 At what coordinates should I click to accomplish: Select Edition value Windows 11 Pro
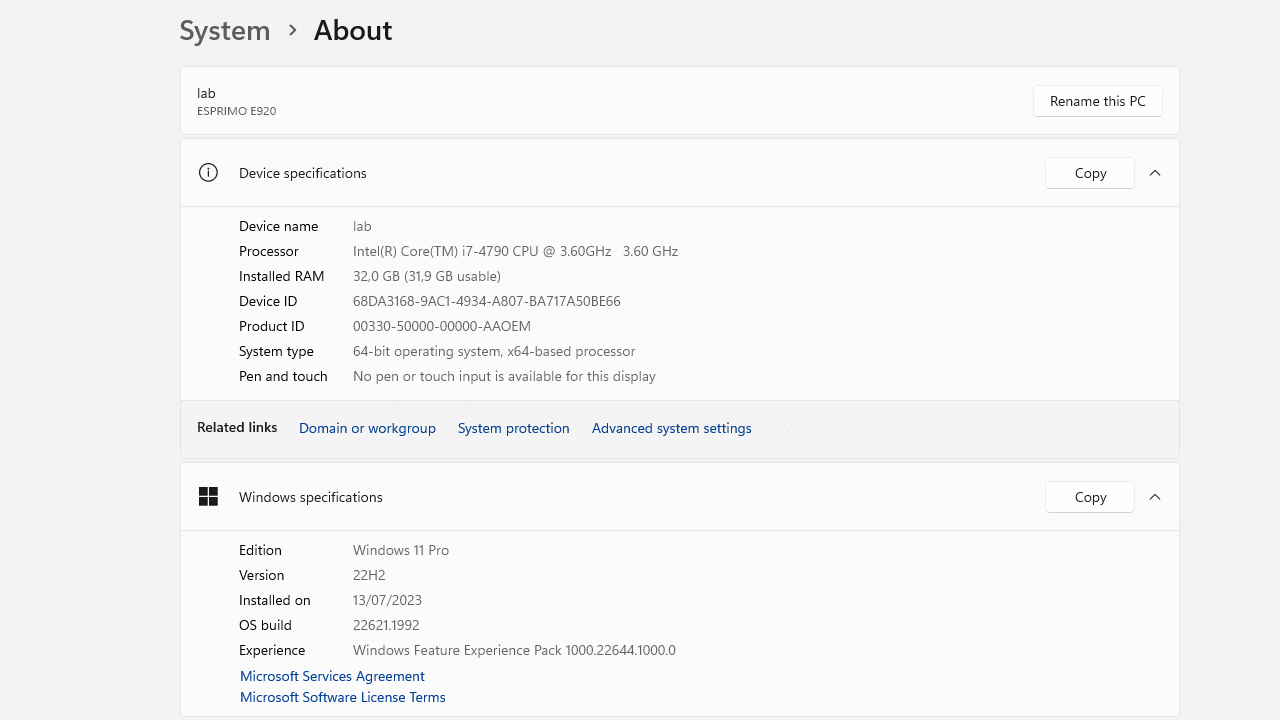(x=401, y=550)
